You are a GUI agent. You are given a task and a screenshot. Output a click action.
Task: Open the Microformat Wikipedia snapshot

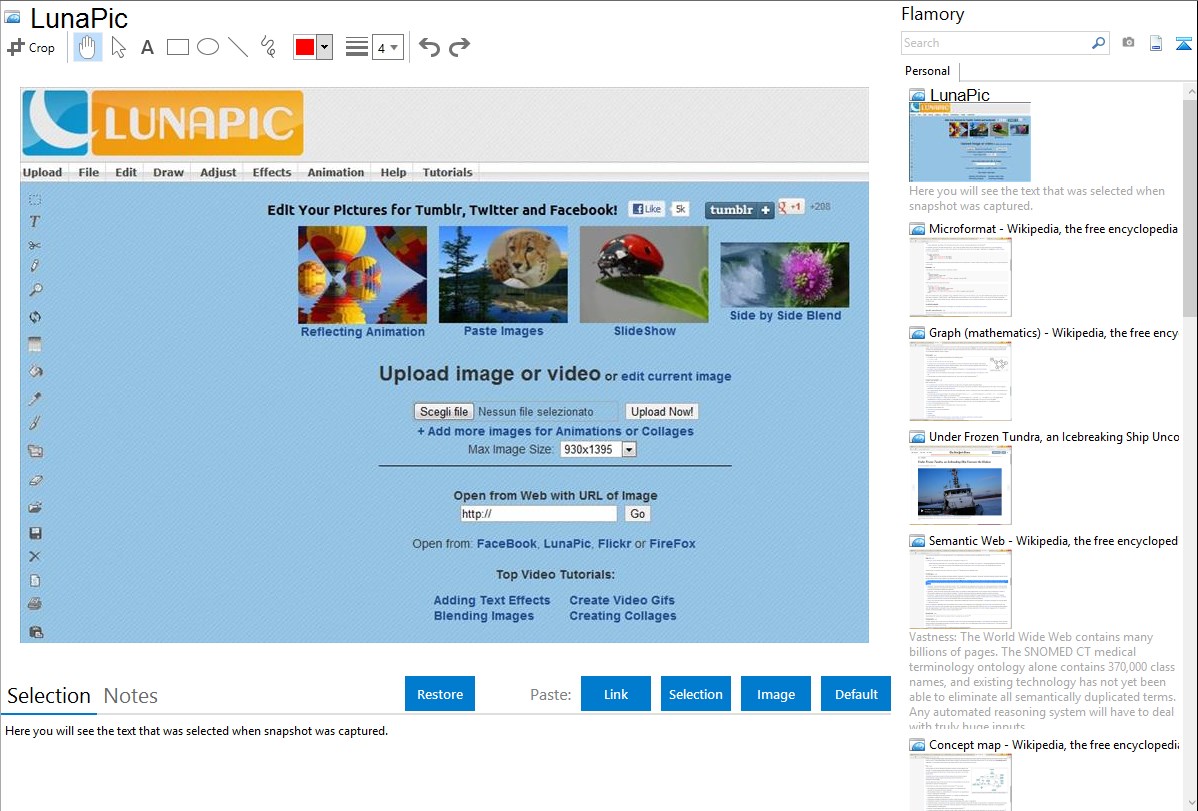click(960, 277)
